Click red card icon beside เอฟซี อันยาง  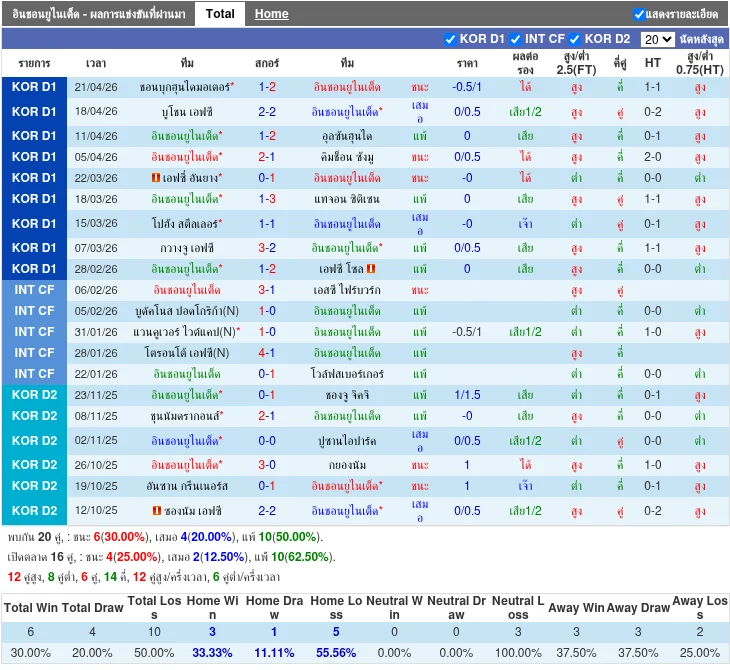click(x=156, y=178)
